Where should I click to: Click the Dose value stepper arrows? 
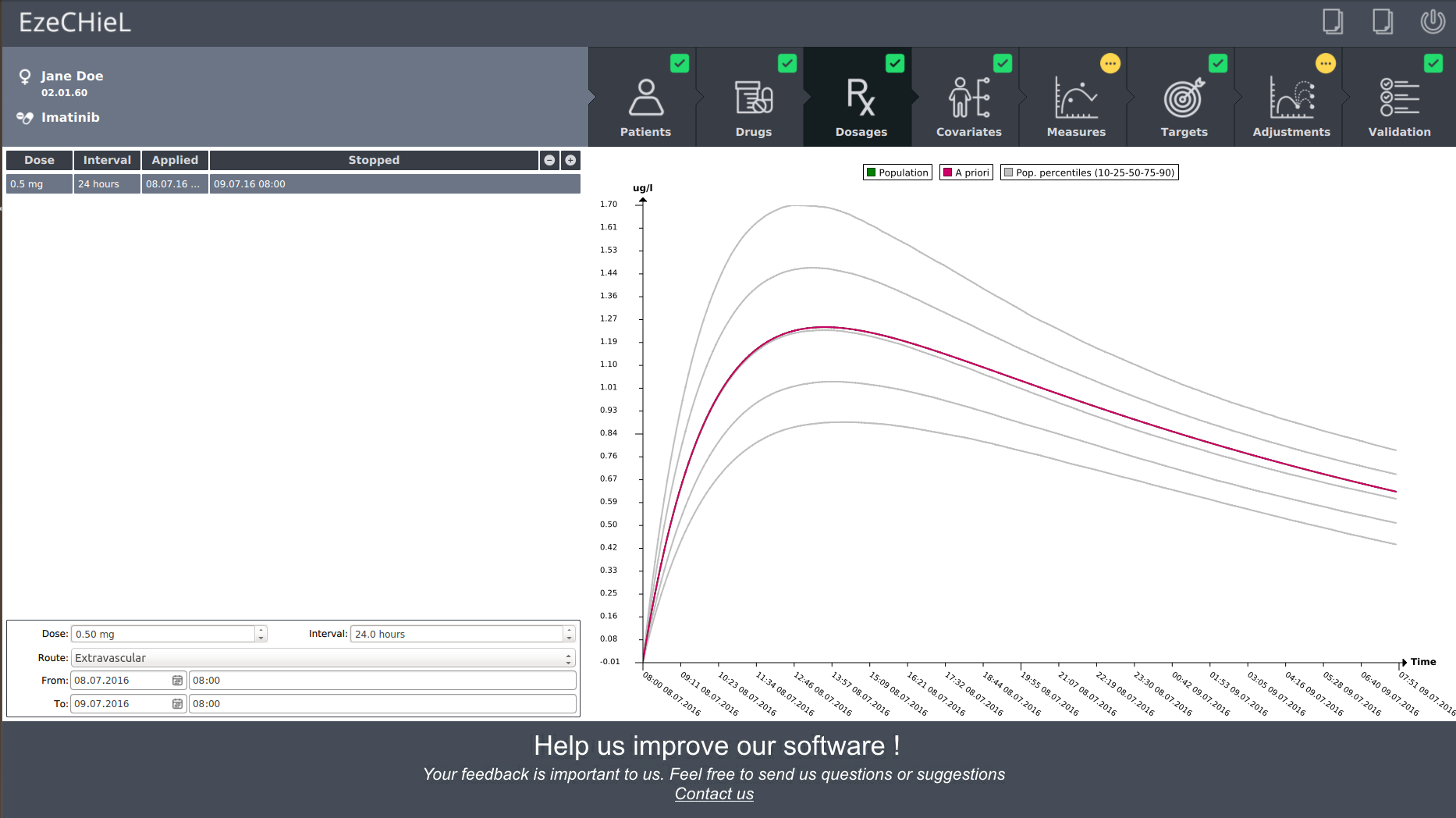click(261, 635)
